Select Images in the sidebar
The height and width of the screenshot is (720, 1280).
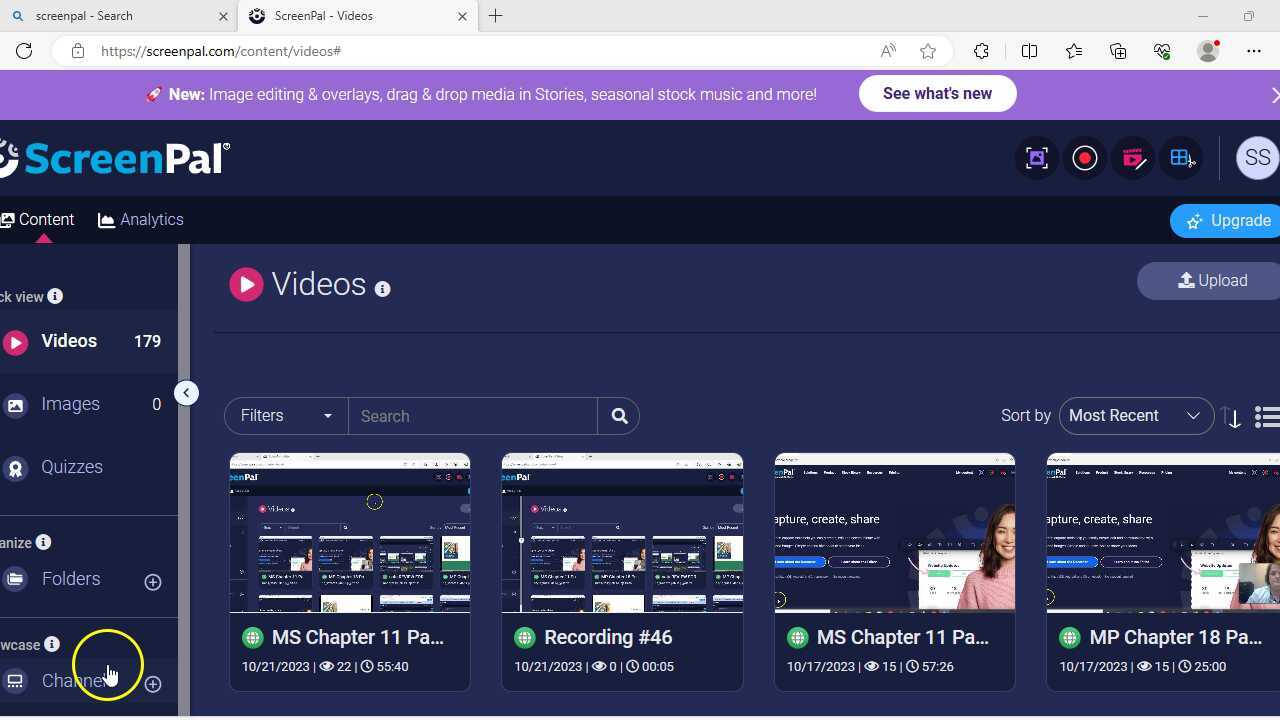[x=70, y=404]
